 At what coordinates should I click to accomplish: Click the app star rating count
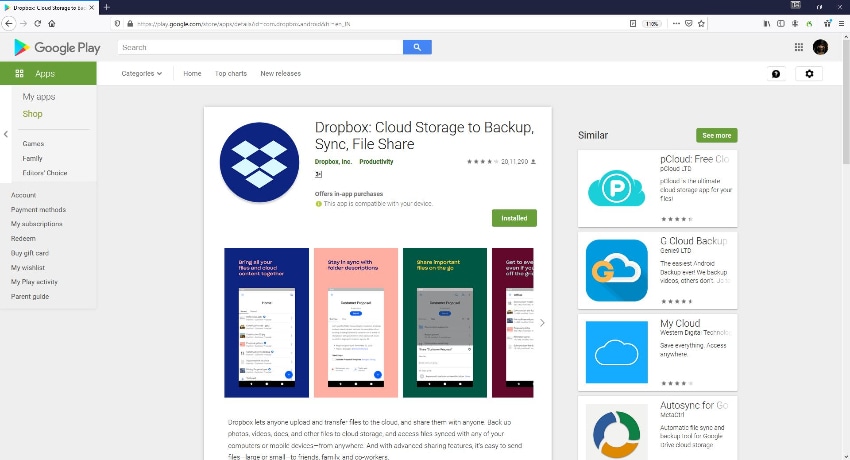click(514, 161)
